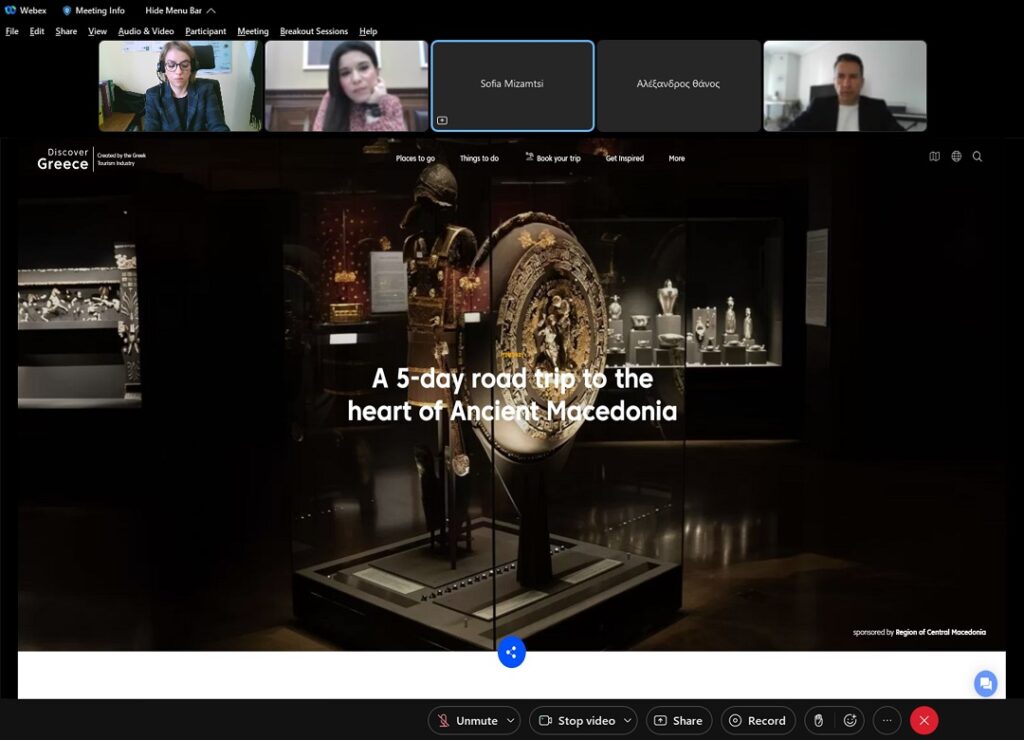Open the reactions smiley icon
The height and width of the screenshot is (740, 1024).
point(850,720)
